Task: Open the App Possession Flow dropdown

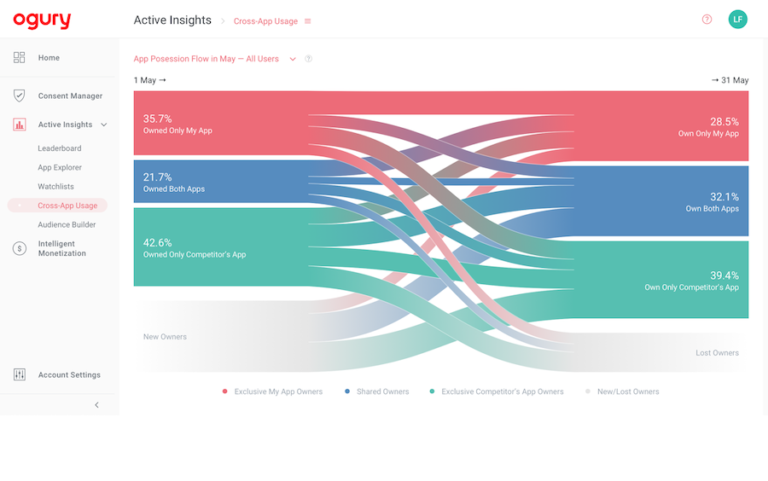Action: pyautogui.click(x=293, y=59)
